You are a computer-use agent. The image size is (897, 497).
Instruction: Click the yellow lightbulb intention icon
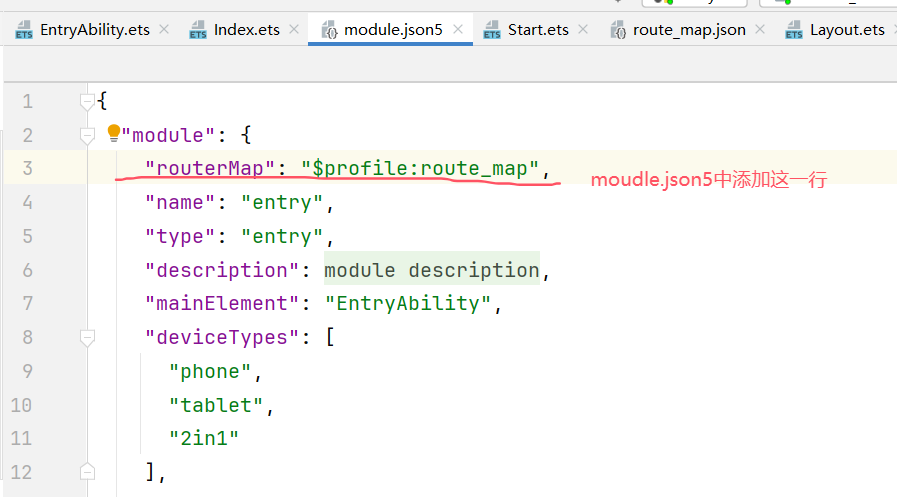click(114, 133)
